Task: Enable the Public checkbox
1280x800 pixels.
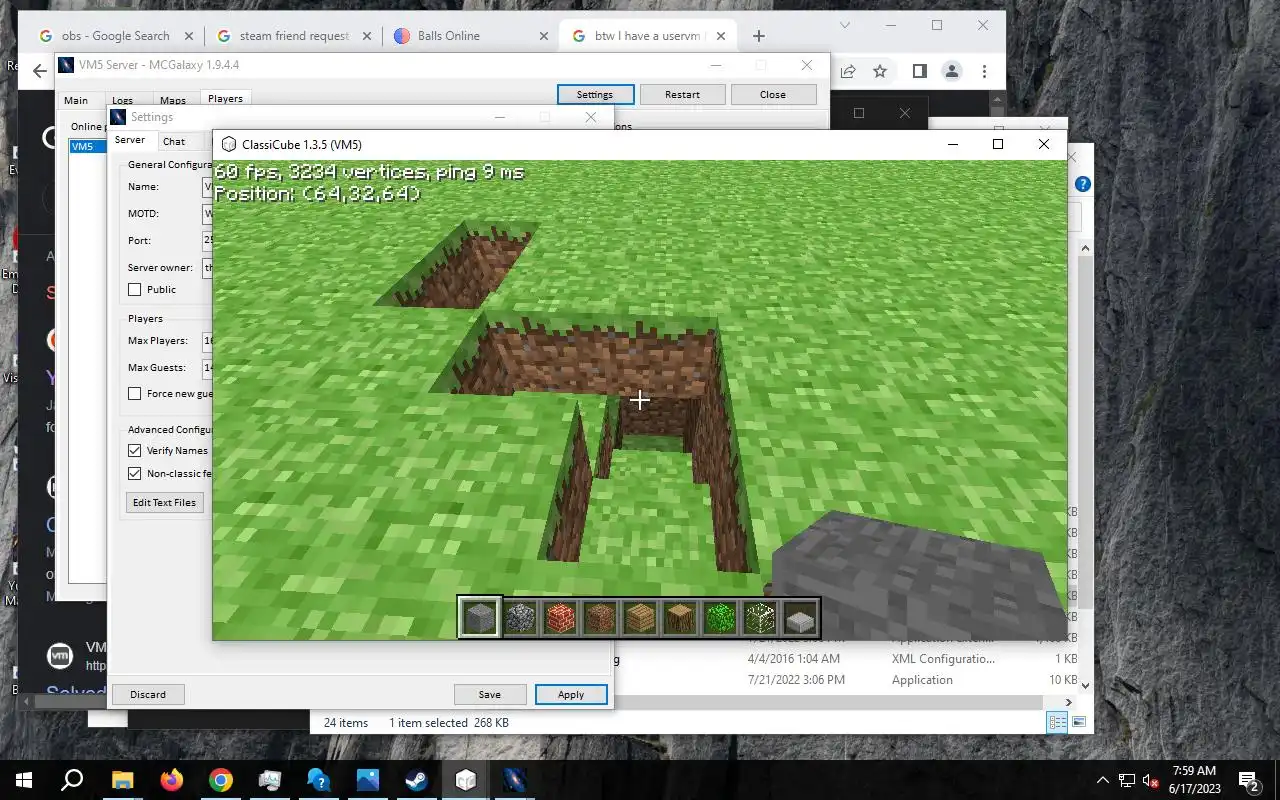Action: 135,290
